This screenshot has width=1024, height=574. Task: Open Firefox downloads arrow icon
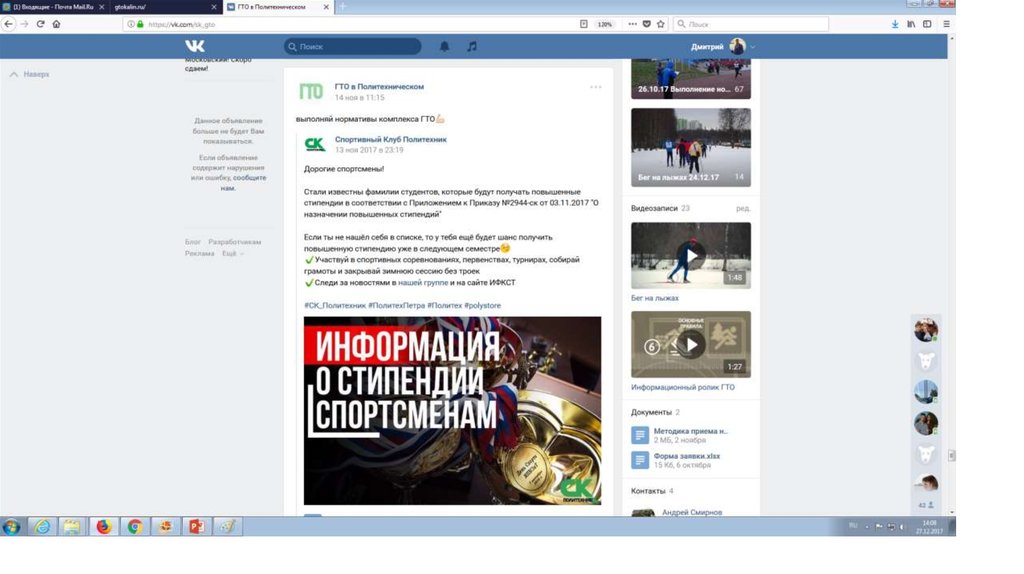coord(895,24)
